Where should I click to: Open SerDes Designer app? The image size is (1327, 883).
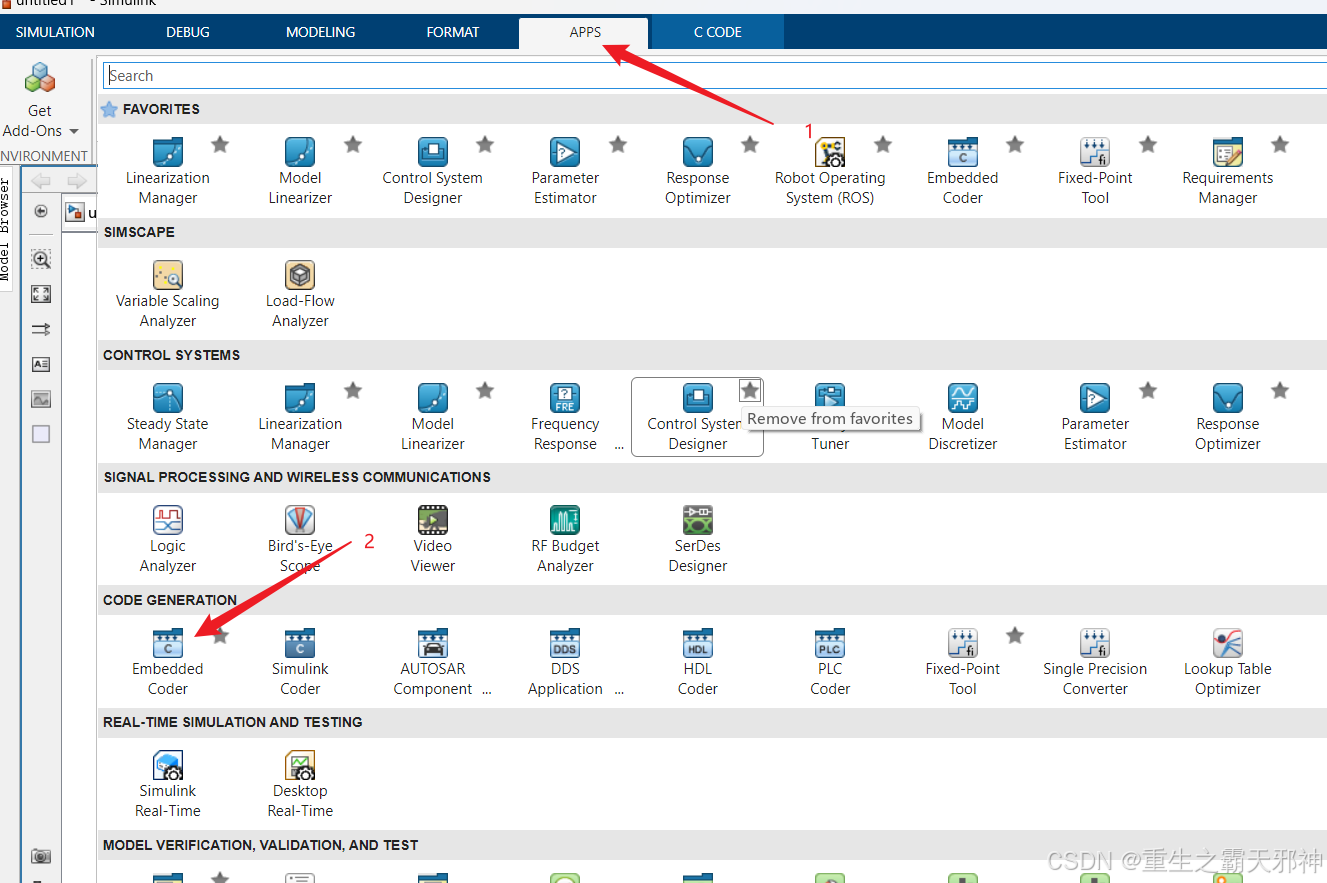(697, 539)
